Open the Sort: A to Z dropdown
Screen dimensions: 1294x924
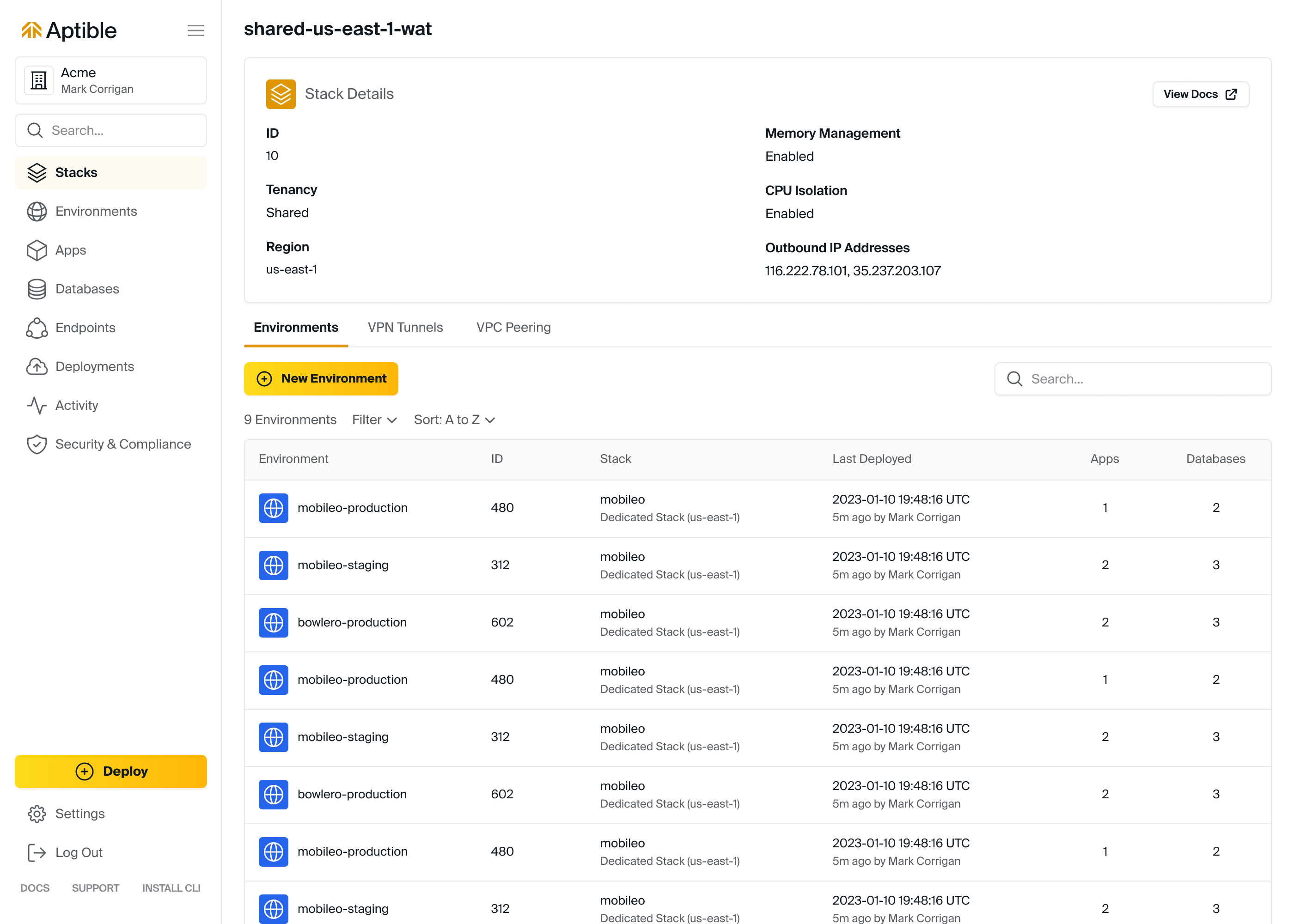(455, 420)
